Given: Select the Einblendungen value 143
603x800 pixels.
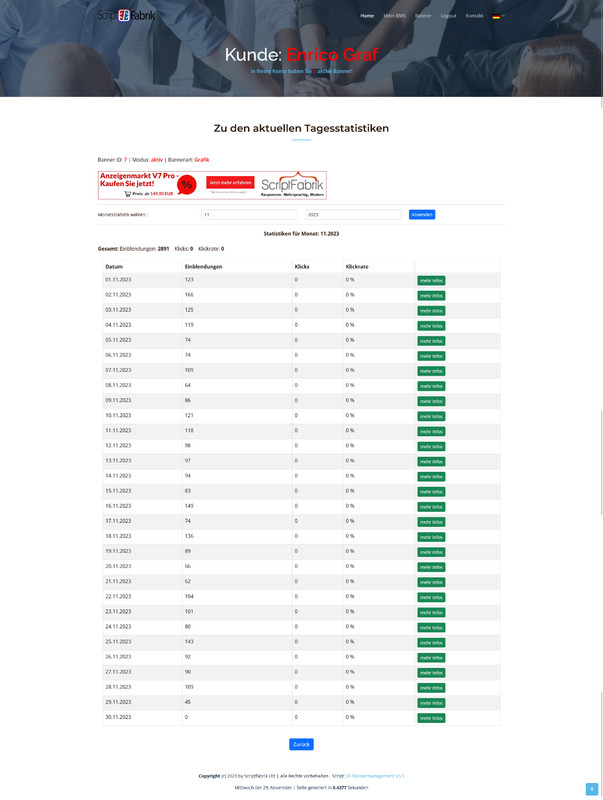Looking at the screenshot, I should 189,642.
